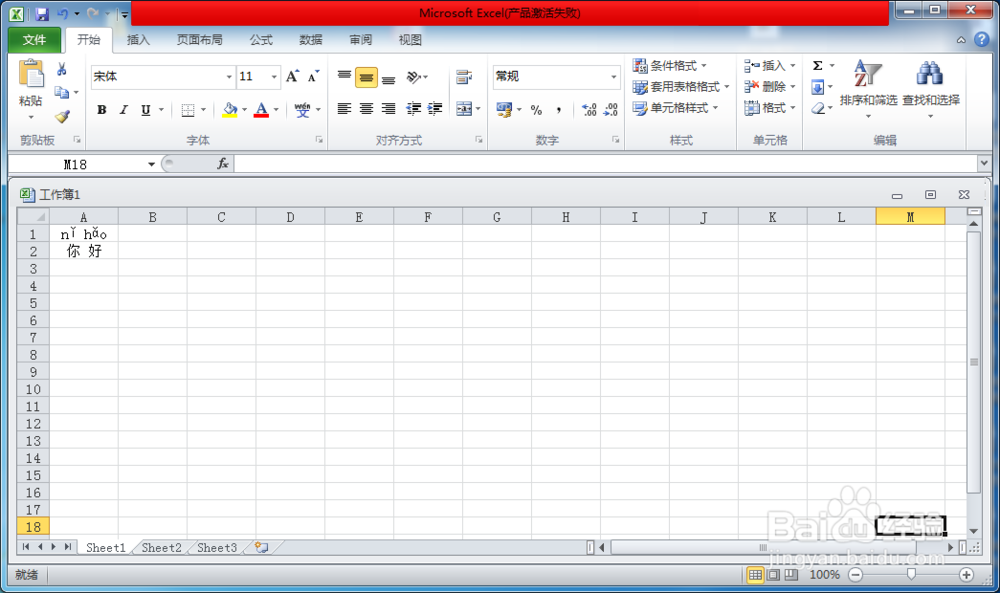Screen dimensions: 1000x593
Task: Open Sort and Filter (排序和筛选)
Action: pyautogui.click(x=868, y=89)
